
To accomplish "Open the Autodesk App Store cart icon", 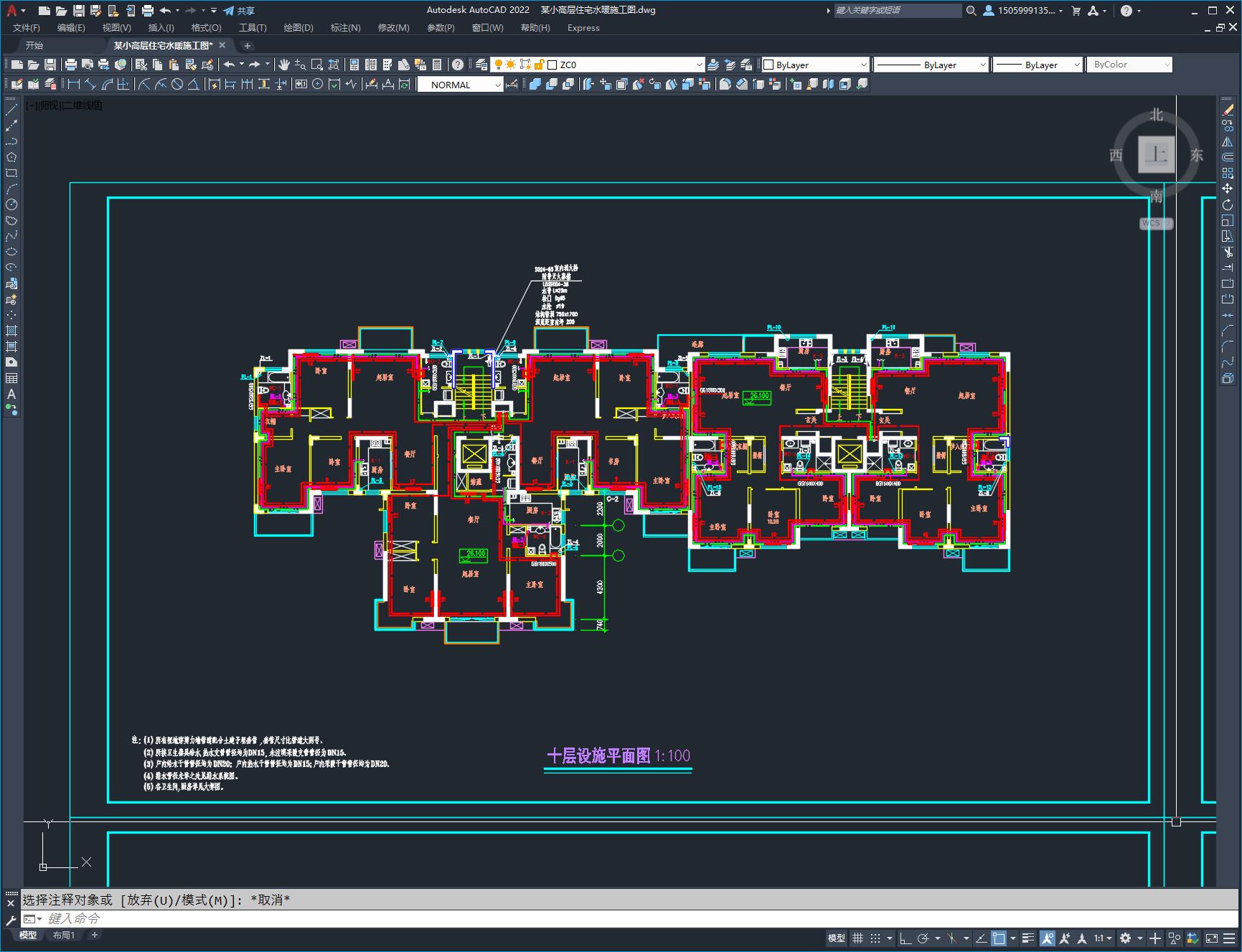I will [x=1076, y=11].
